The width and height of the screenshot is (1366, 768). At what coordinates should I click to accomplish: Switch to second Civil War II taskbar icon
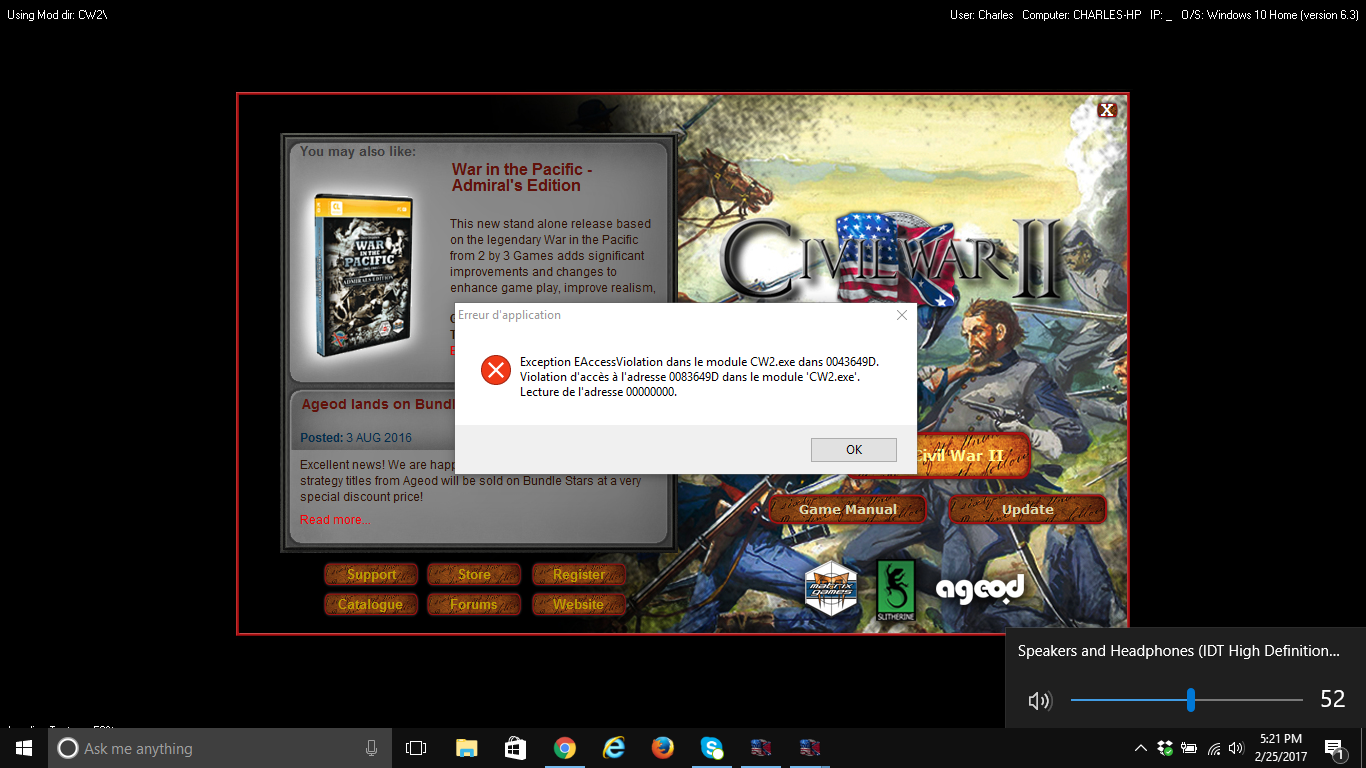[x=810, y=748]
